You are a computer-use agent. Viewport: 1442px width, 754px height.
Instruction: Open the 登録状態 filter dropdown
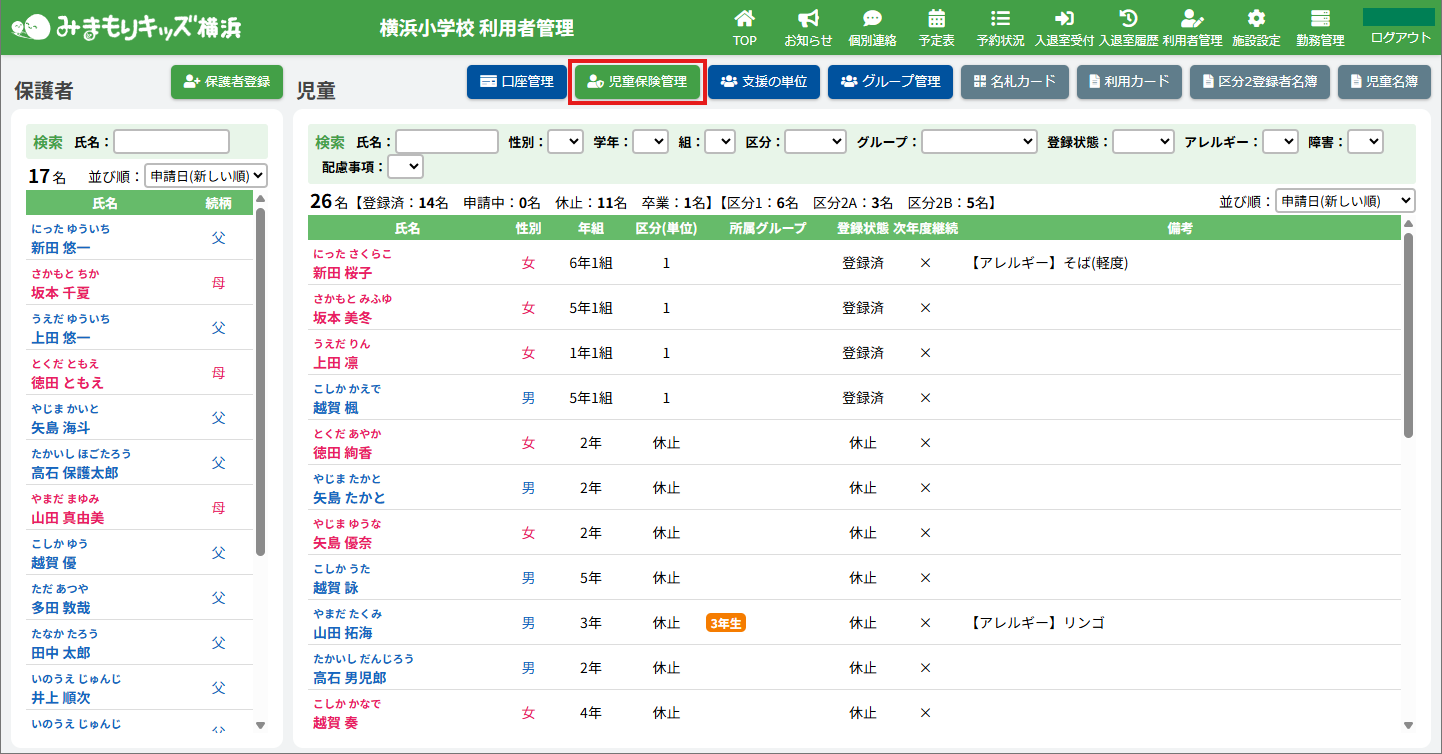(1143, 142)
